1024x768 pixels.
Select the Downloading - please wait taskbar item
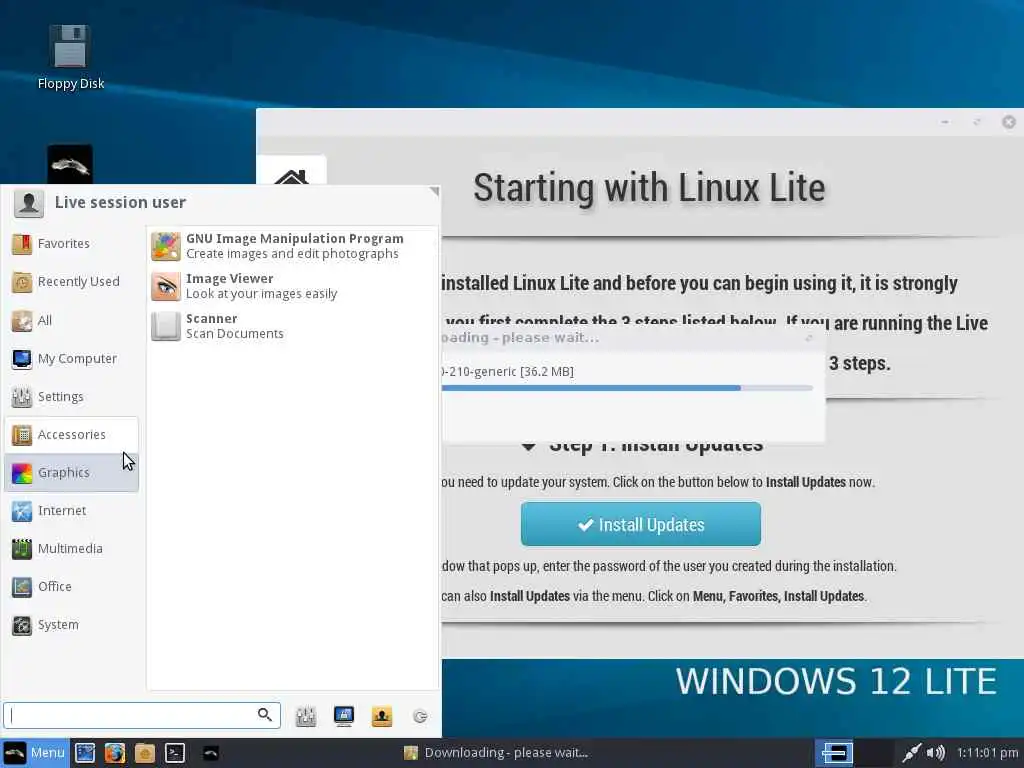[496, 753]
